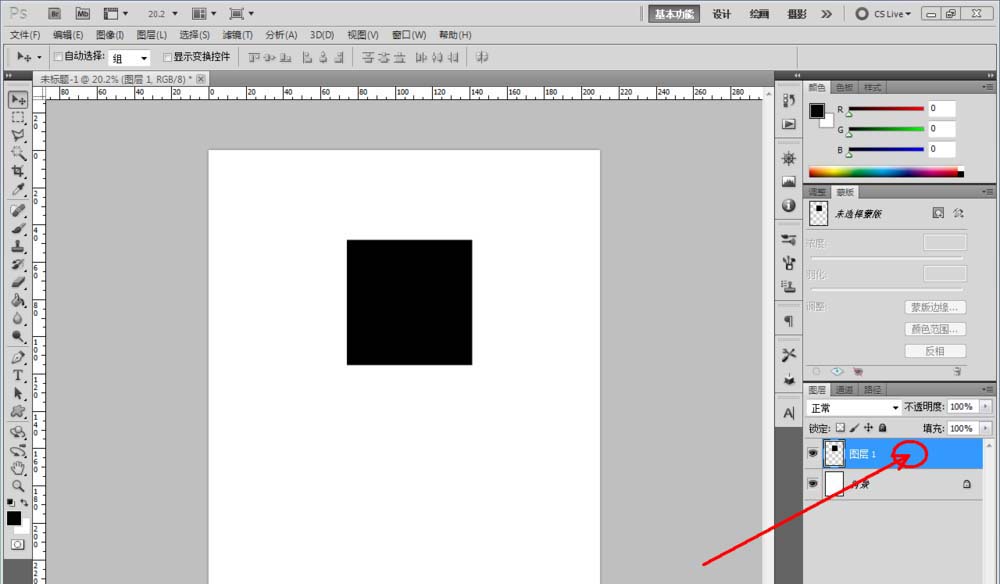Choose the 绘画 workspace
The image size is (1000, 584).
pos(759,14)
